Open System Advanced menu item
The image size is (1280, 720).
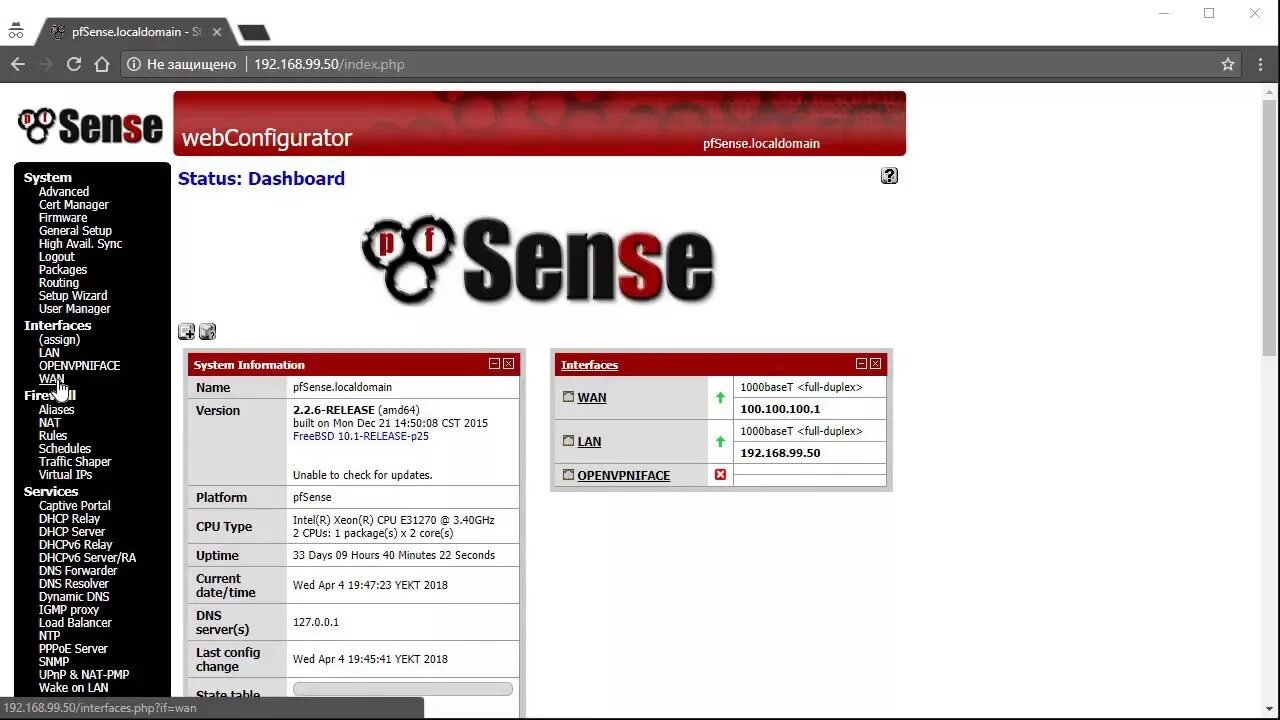click(x=64, y=192)
